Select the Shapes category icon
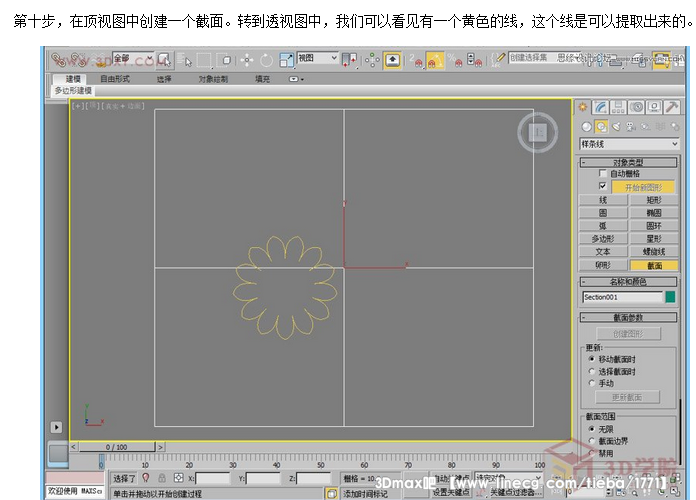This screenshot has width=696, height=500. (601, 127)
